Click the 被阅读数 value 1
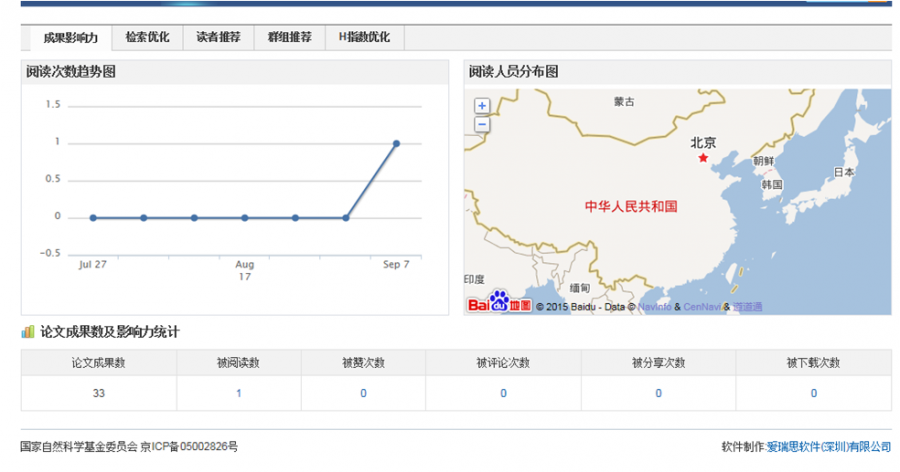This screenshot has height=472, width=900. click(x=239, y=393)
